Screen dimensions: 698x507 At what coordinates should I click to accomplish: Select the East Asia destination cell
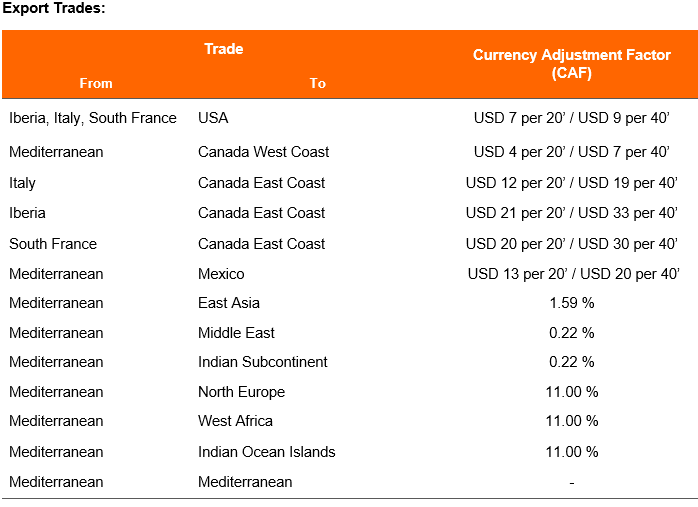(229, 303)
